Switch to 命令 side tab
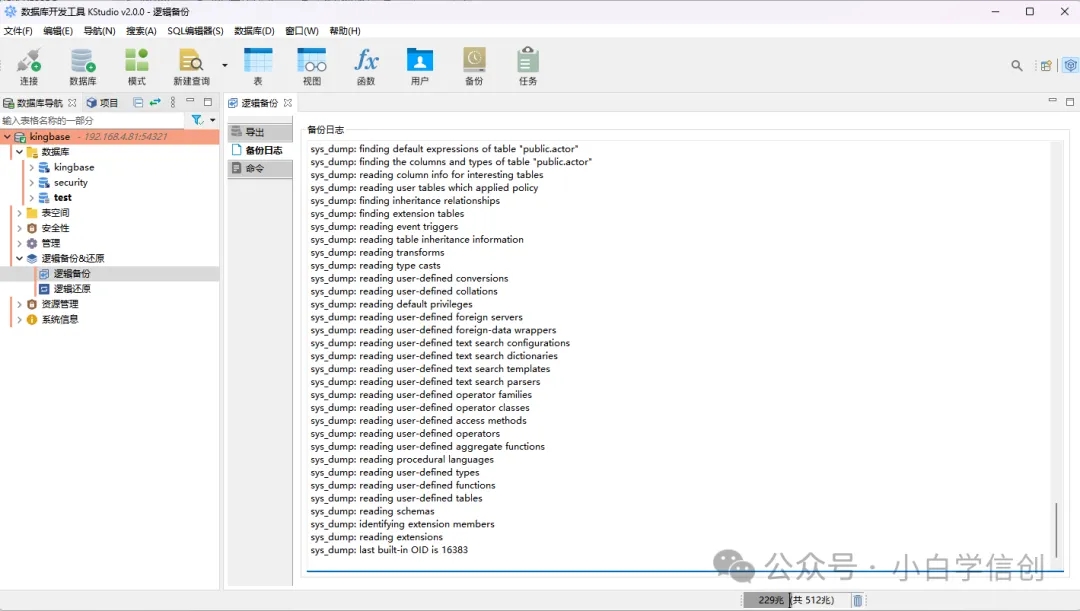This screenshot has width=1080, height=611. coord(260,168)
